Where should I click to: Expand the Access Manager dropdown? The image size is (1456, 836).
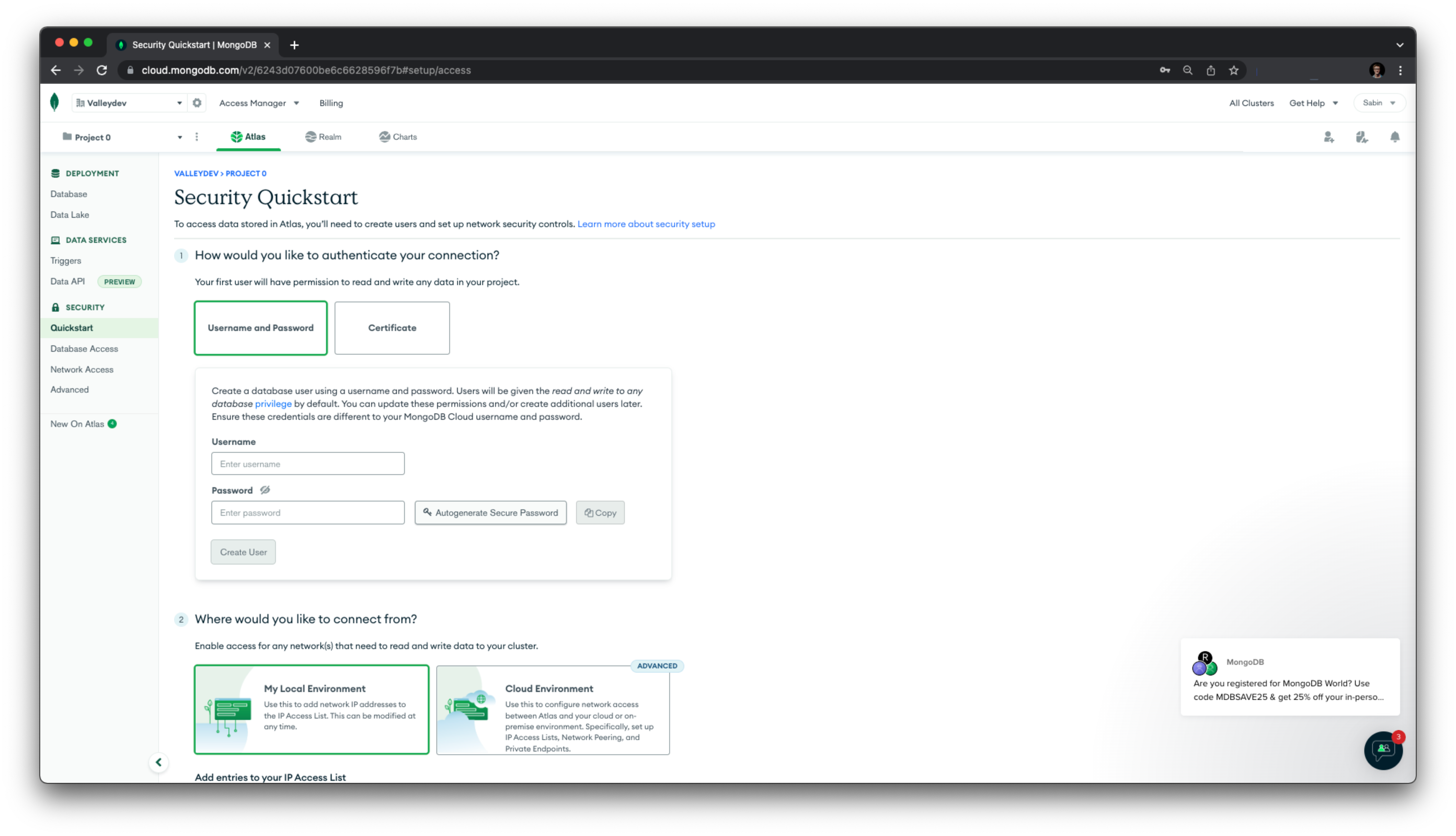tap(259, 103)
